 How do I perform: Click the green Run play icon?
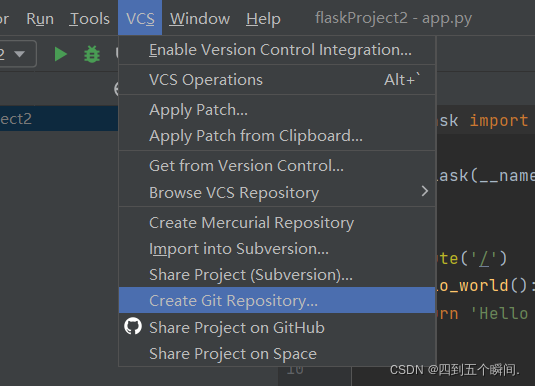click(61, 54)
